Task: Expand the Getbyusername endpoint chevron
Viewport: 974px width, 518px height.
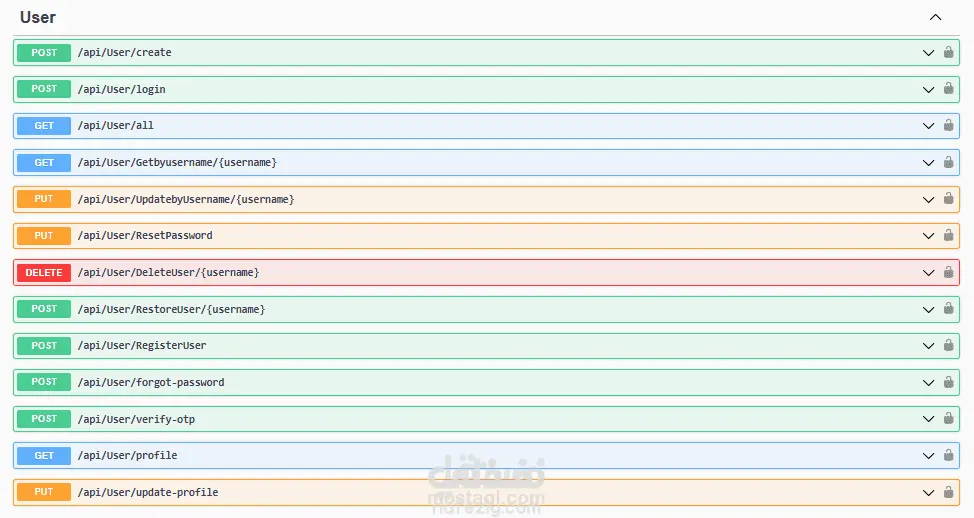Action: point(929,163)
